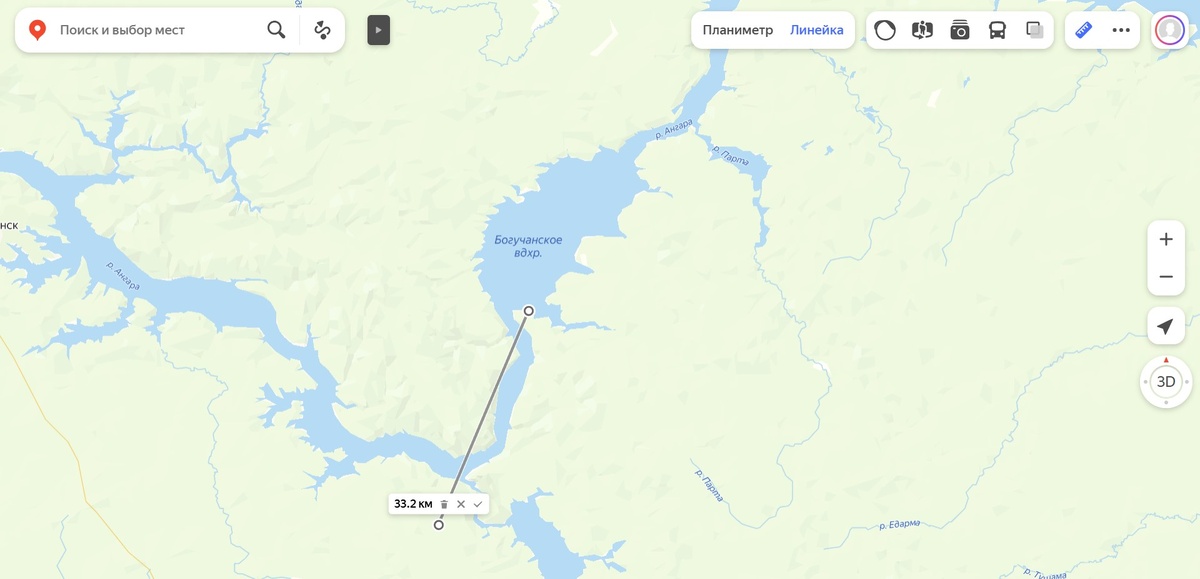Toggle 3D tilt compass control
This screenshot has height=579, width=1200.
click(x=1166, y=382)
